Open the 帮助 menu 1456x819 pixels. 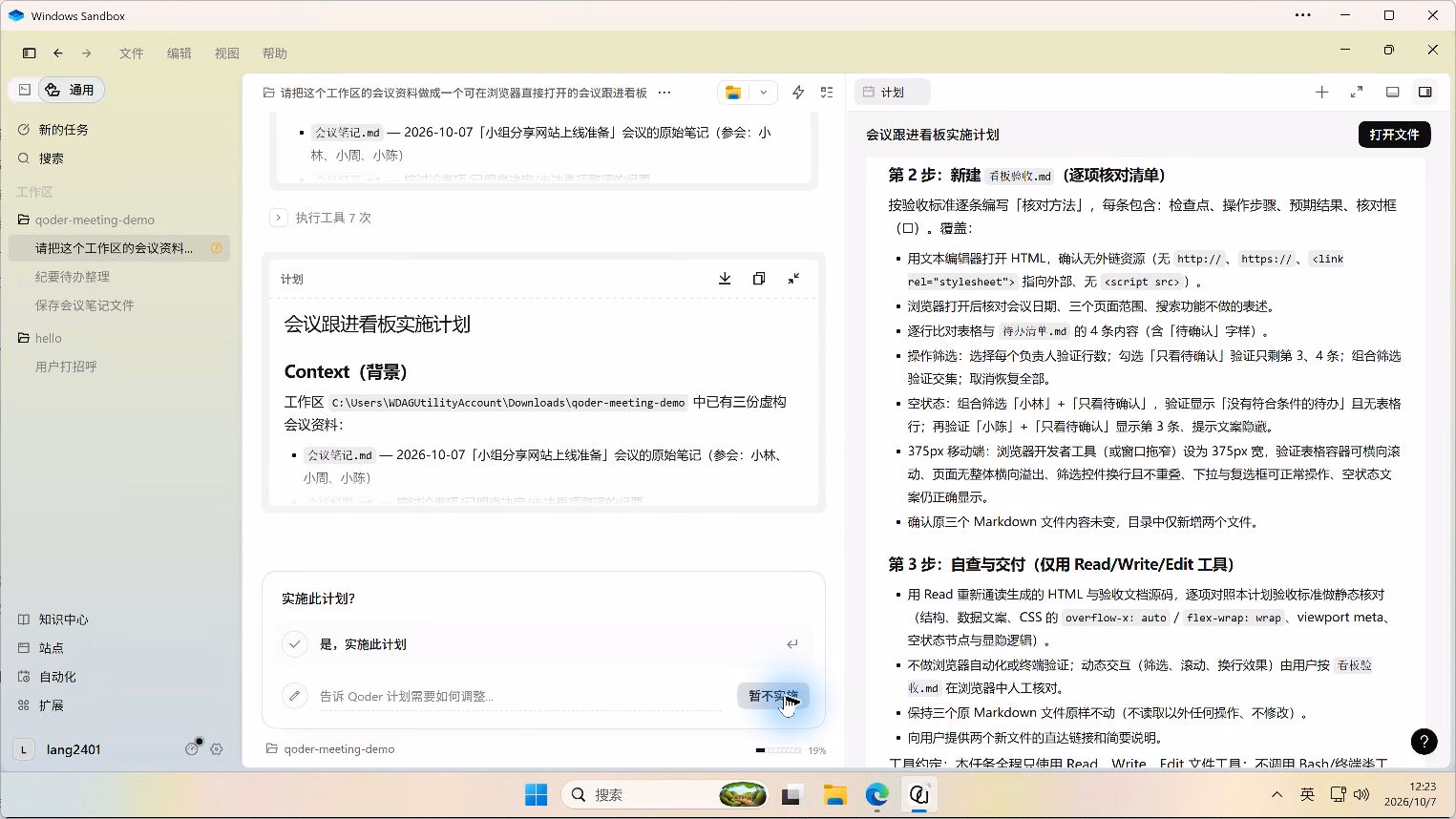[x=274, y=53]
